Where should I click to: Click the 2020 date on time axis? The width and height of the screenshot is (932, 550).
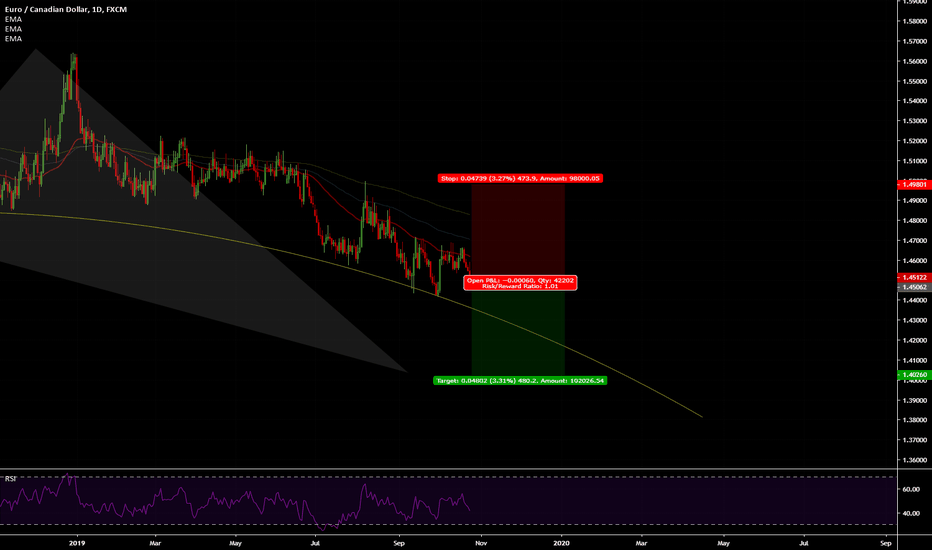coord(561,543)
